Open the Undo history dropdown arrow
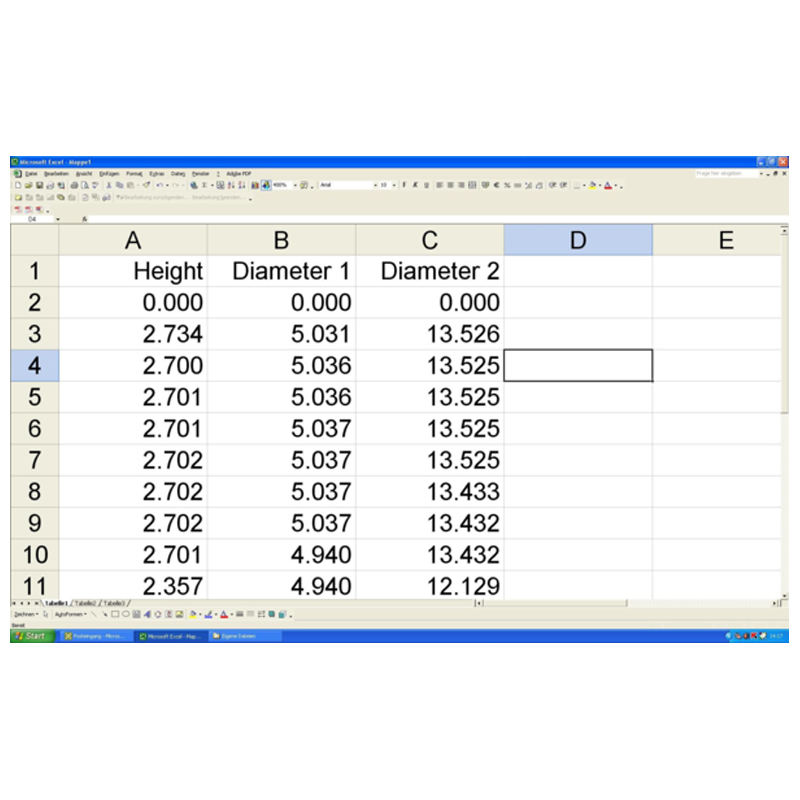800x800 pixels. click(x=167, y=186)
